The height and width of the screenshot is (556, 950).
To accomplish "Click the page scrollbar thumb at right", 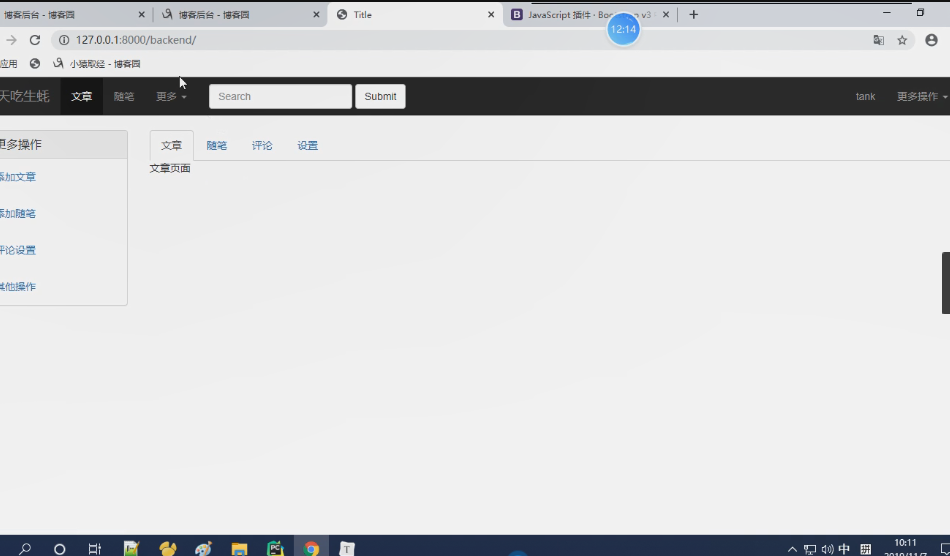I will pos(946,283).
